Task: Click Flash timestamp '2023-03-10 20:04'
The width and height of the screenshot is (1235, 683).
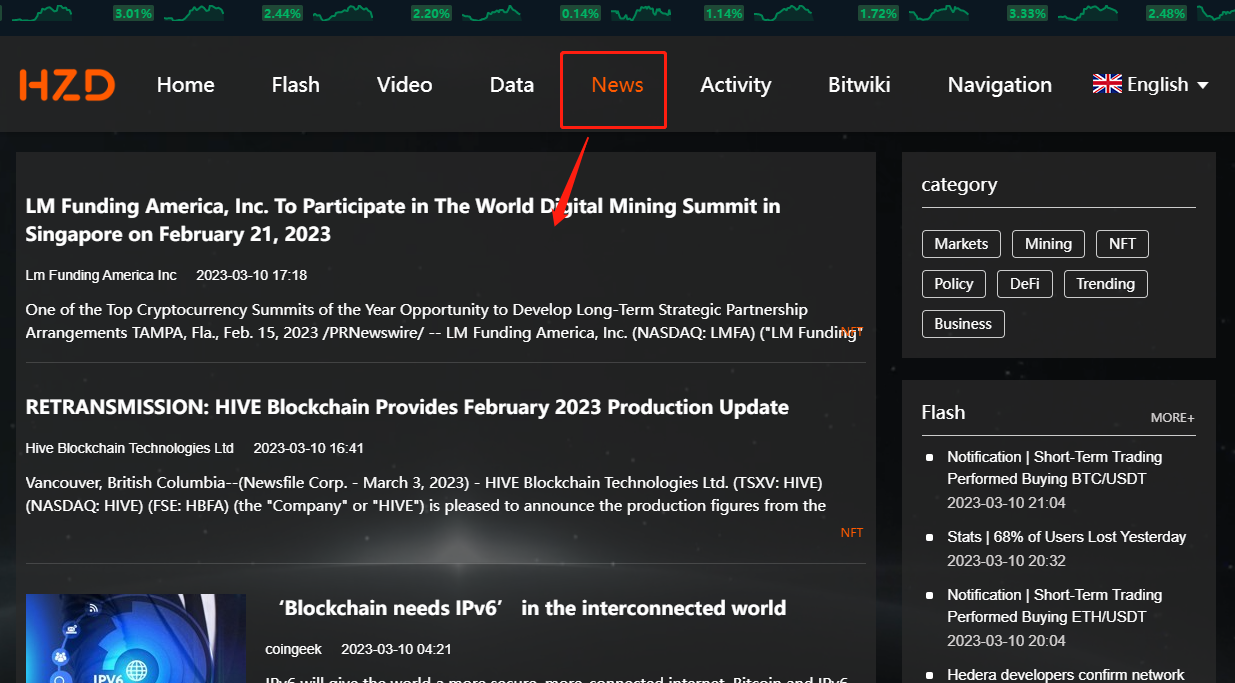Action: [1007, 641]
